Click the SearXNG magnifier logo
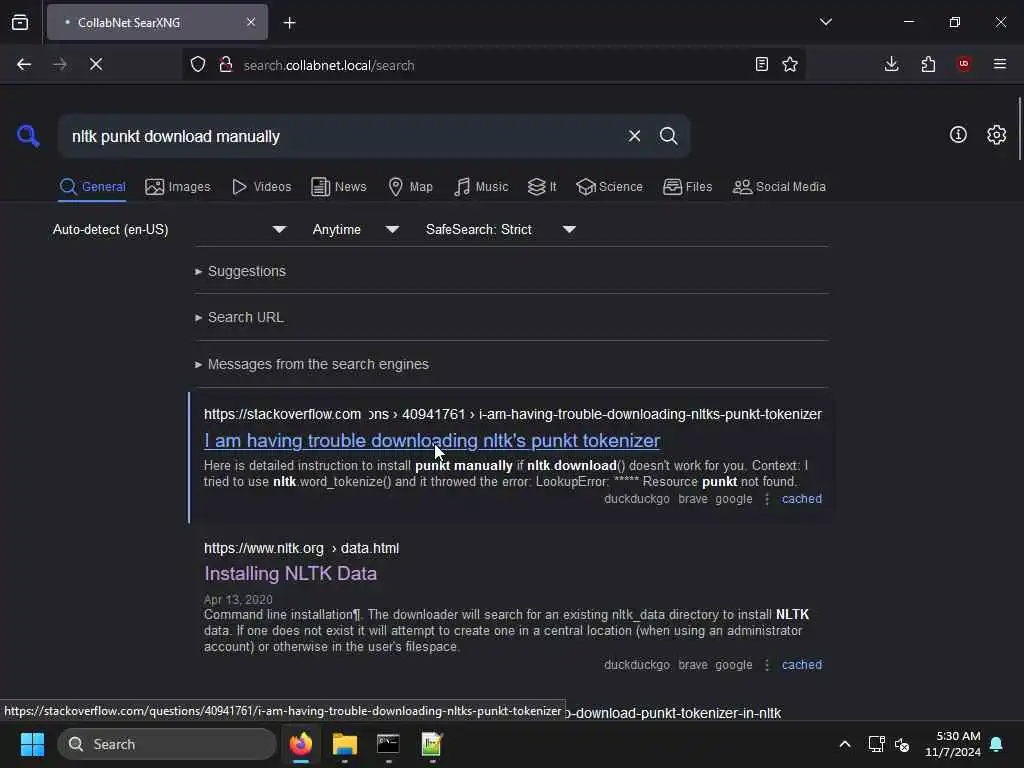Image resolution: width=1024 pixels, height=768 pixels. click(x=28, y=136)
